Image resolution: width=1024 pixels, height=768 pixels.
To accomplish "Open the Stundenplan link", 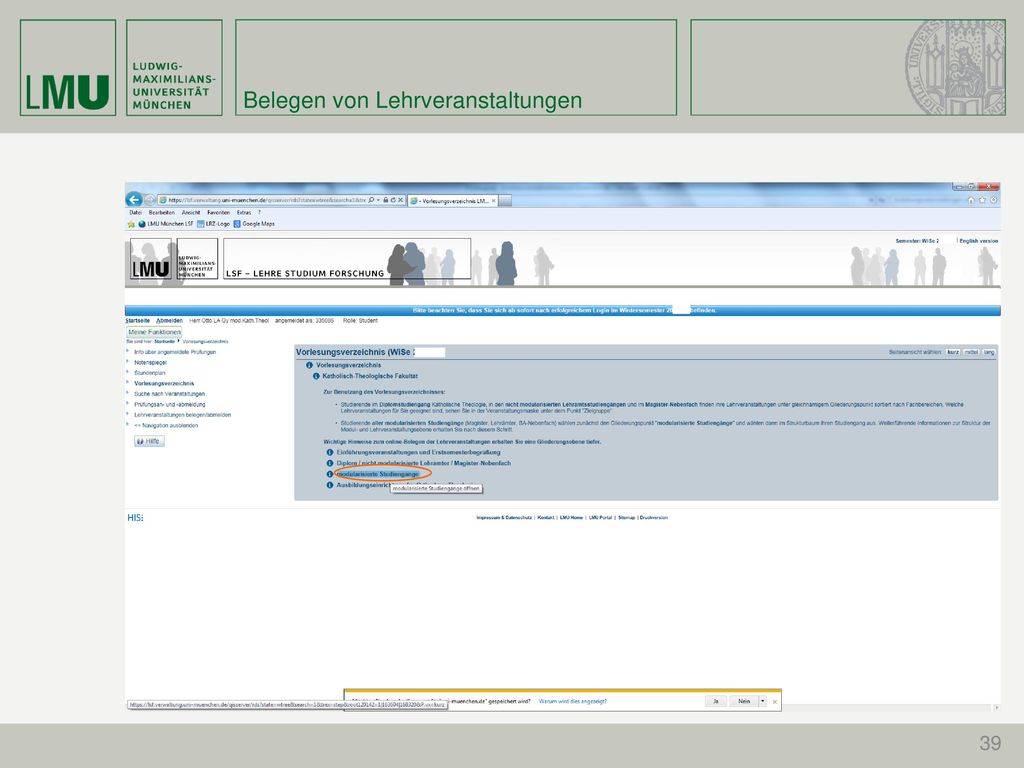I will click(150, 373).
